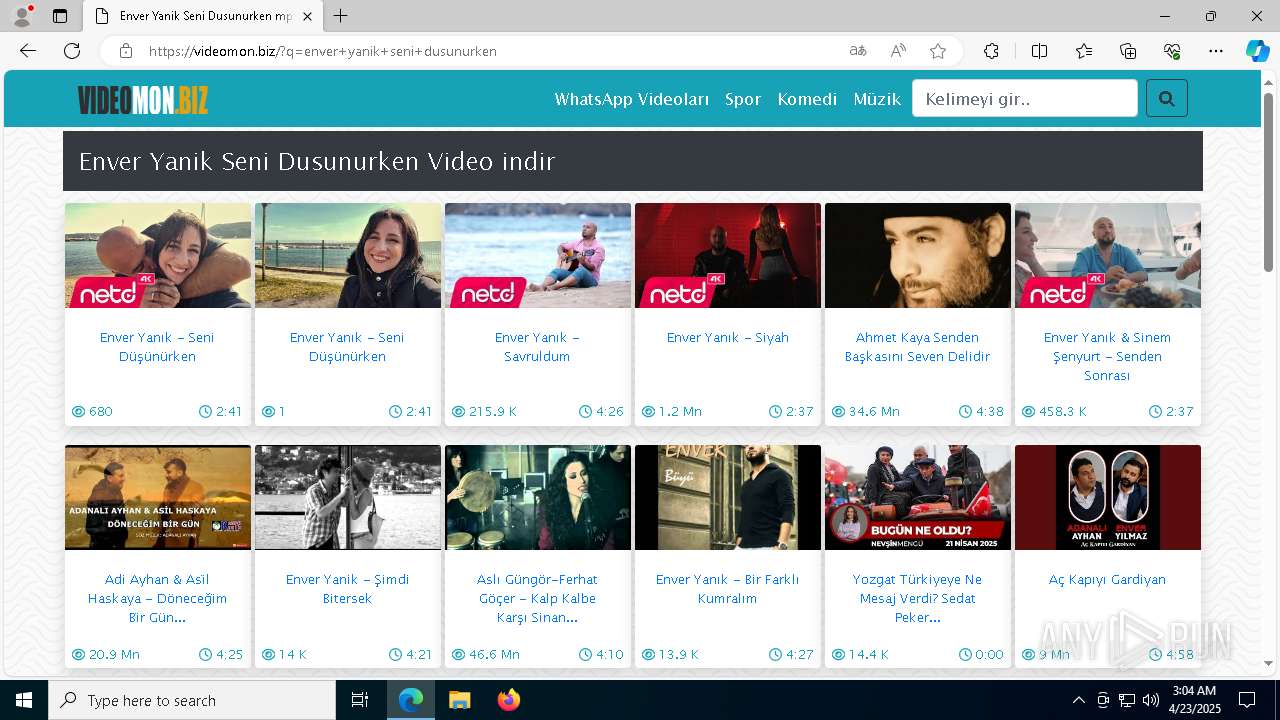Click the browser address bar URL

pos(322,51)
